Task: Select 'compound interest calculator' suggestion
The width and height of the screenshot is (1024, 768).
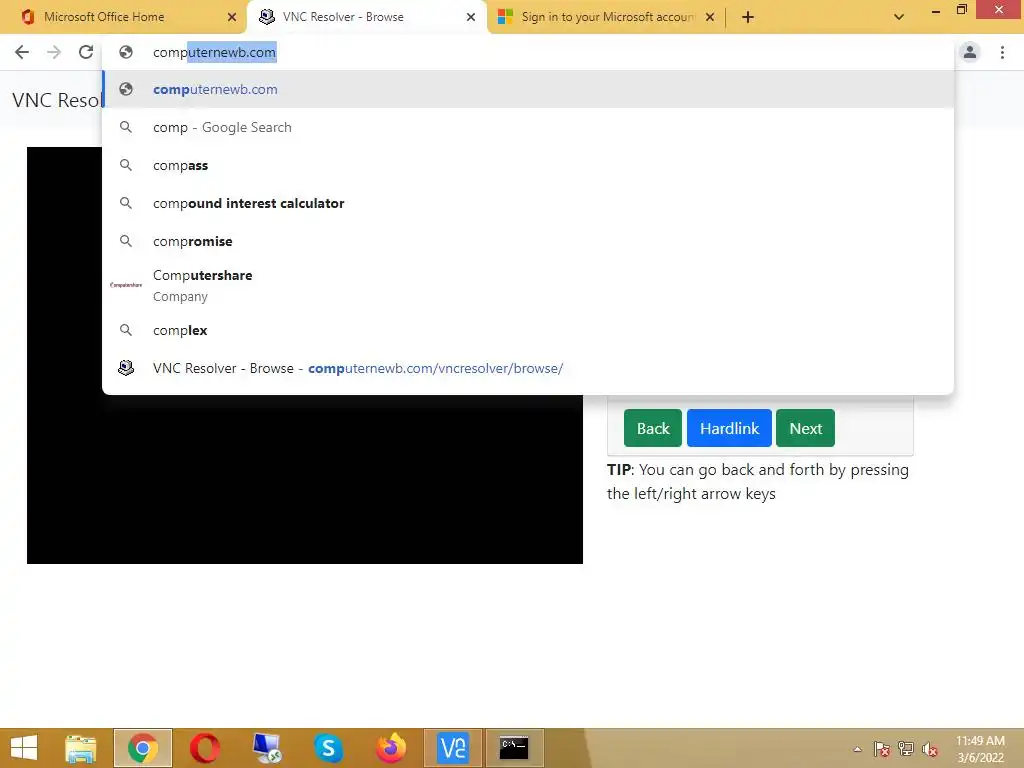Action: pos(528,203)
